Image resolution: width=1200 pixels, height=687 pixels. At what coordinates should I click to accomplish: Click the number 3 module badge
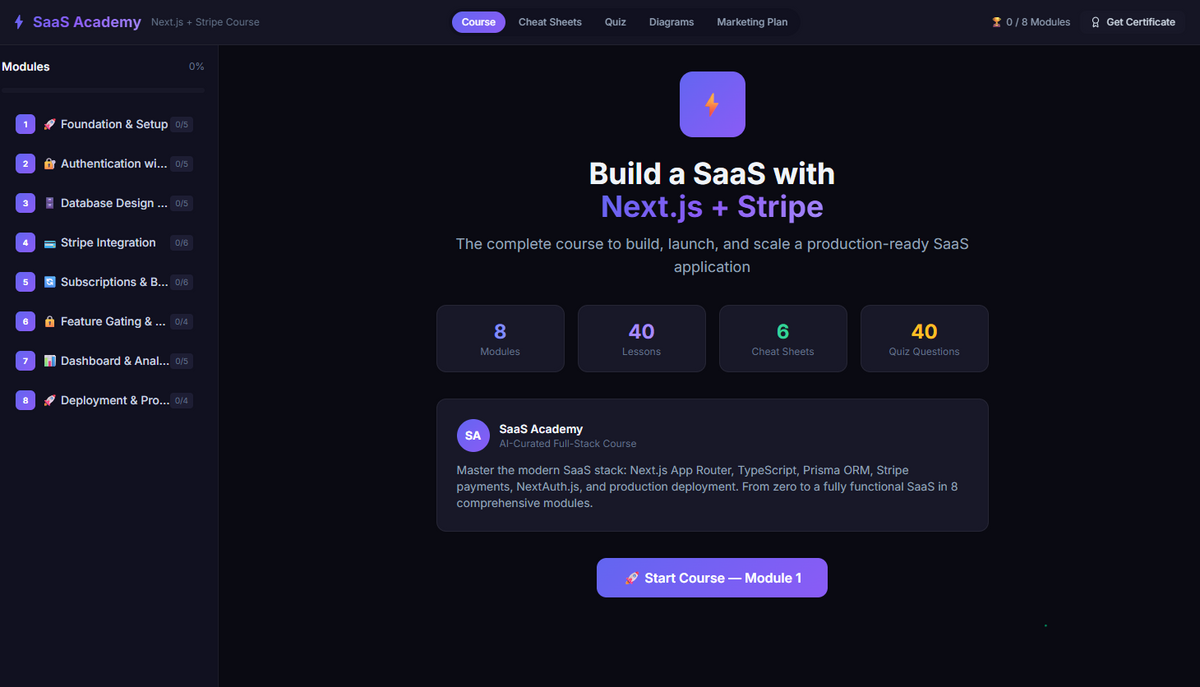coord(25,203)
